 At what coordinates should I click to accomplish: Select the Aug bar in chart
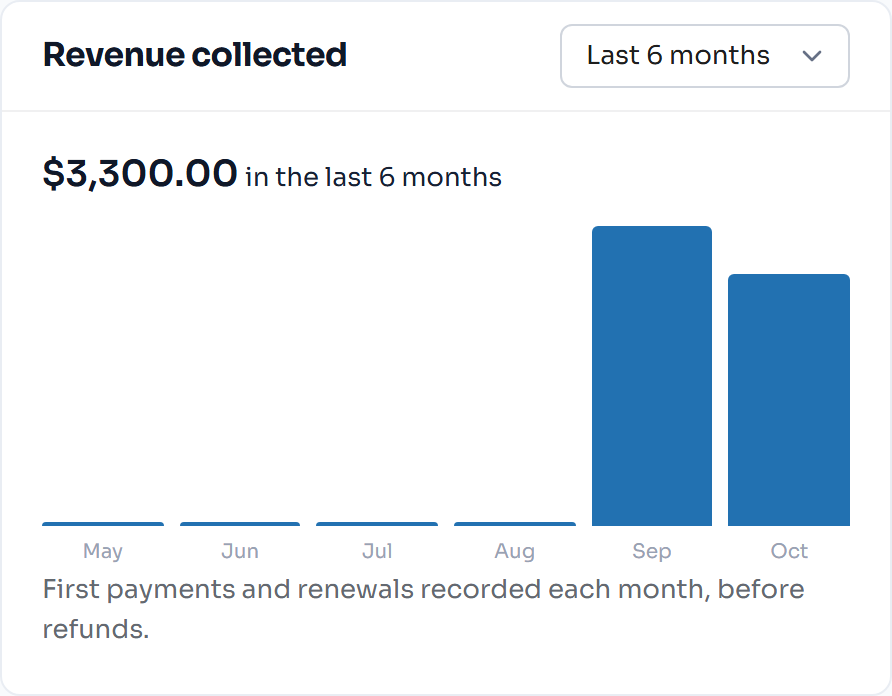515,524
